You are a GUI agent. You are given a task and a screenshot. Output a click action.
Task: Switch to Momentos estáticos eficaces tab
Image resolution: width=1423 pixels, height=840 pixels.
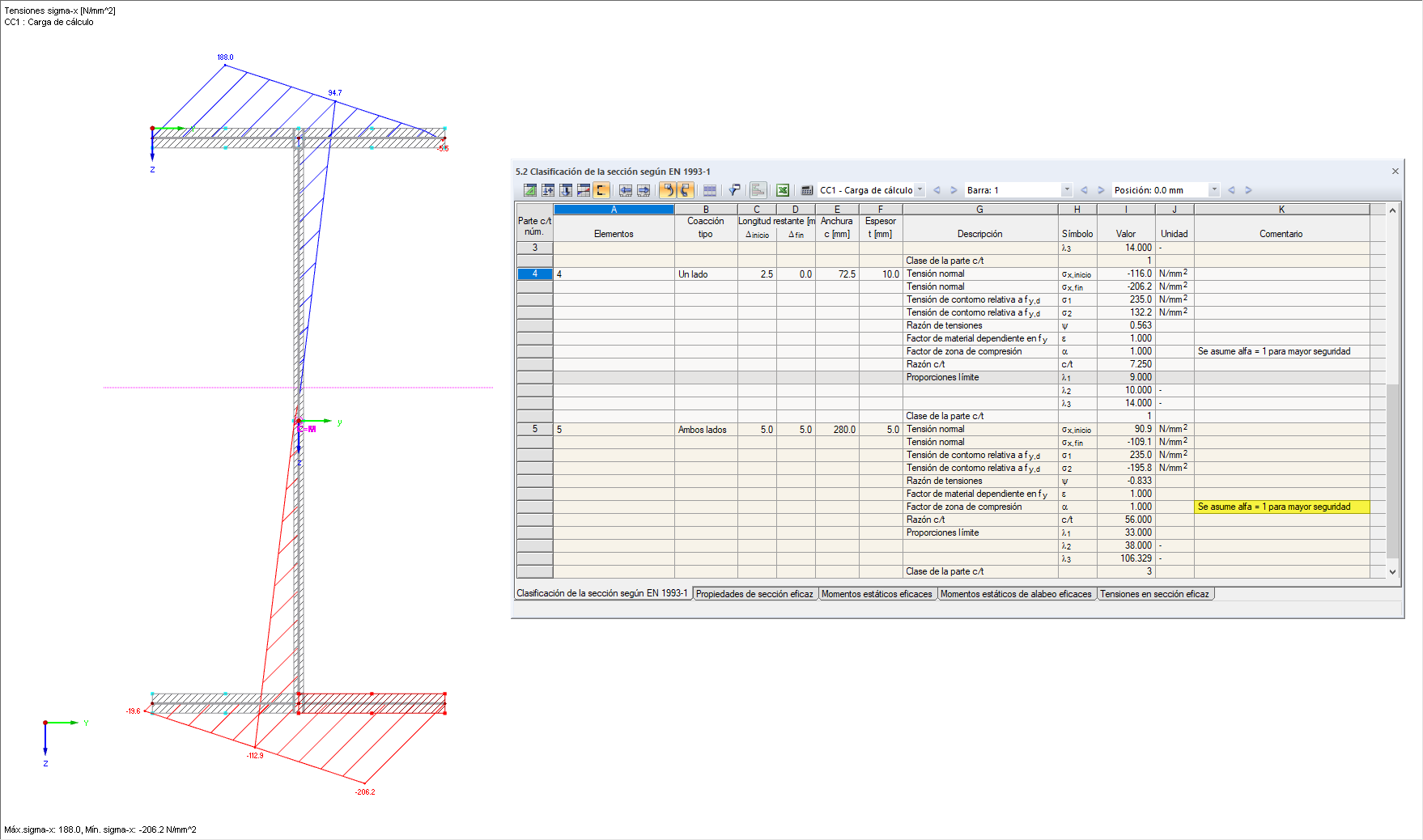tap(877, 594)
